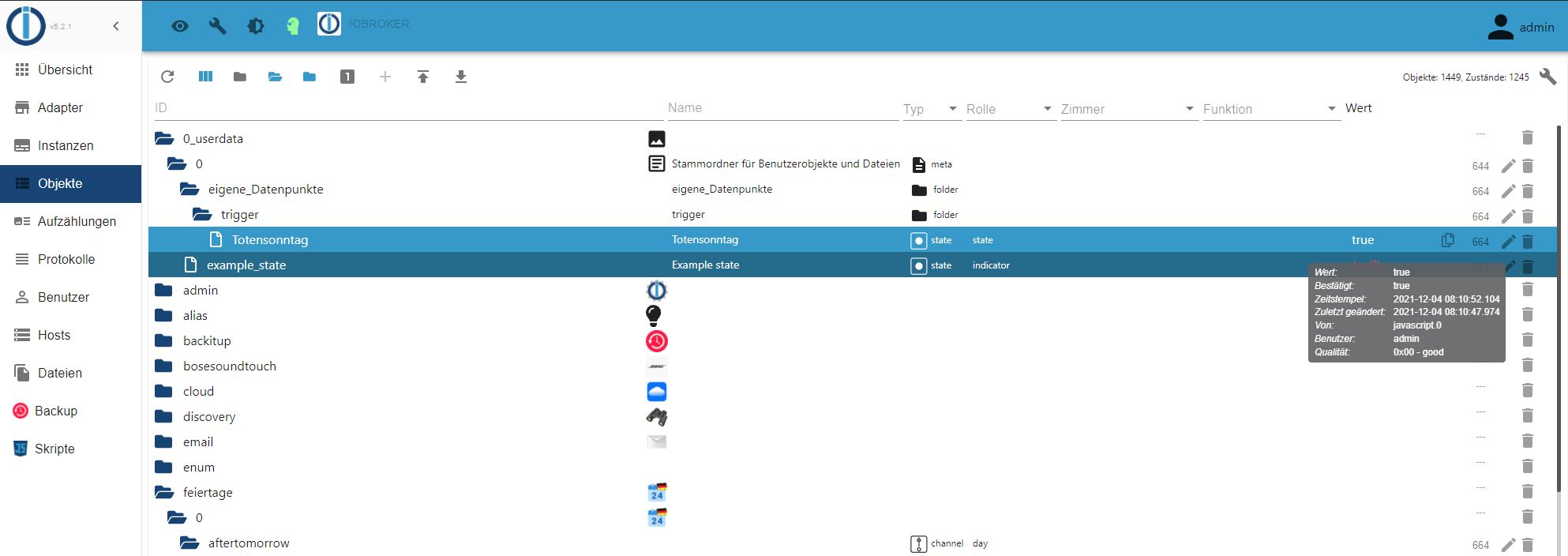The height and width of the screenshot is (556, 1568).
Task: Open Dateien in the sidebar
Action: click(x=71, y=373)
